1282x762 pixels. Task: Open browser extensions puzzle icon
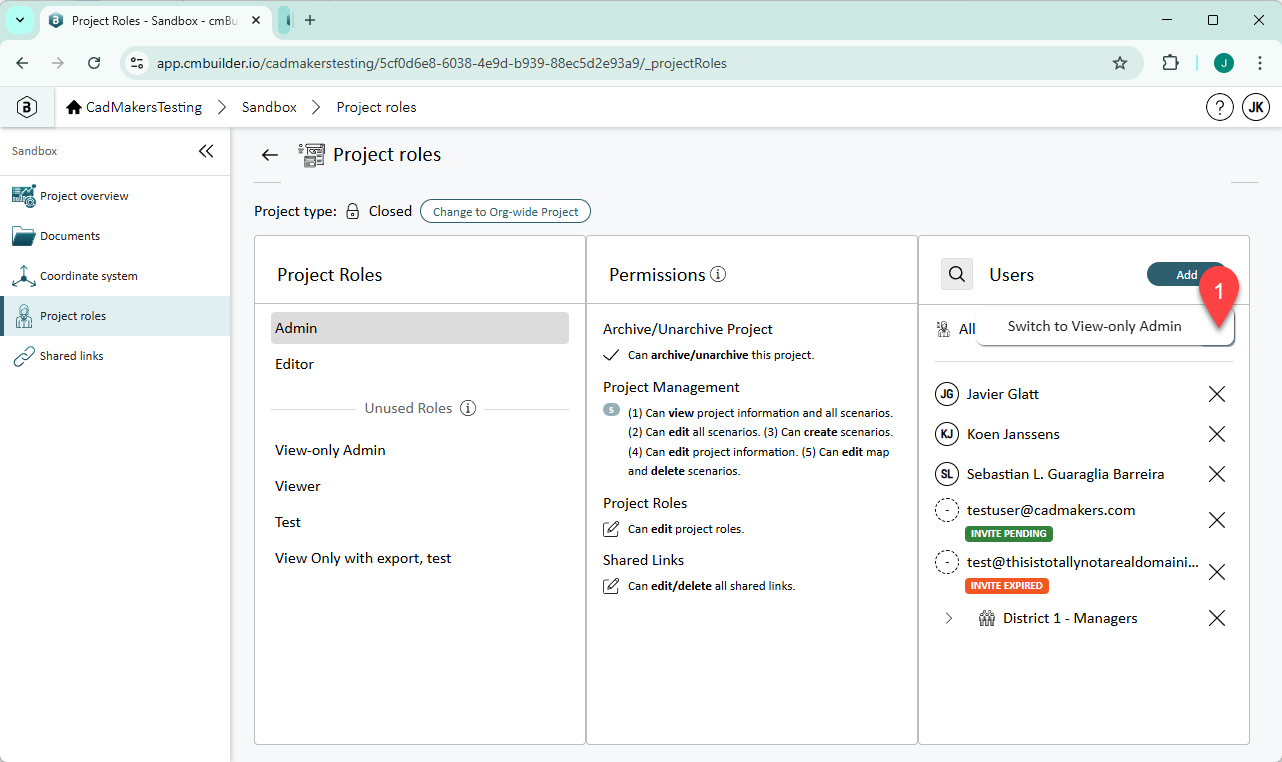tap(1170, 63)
